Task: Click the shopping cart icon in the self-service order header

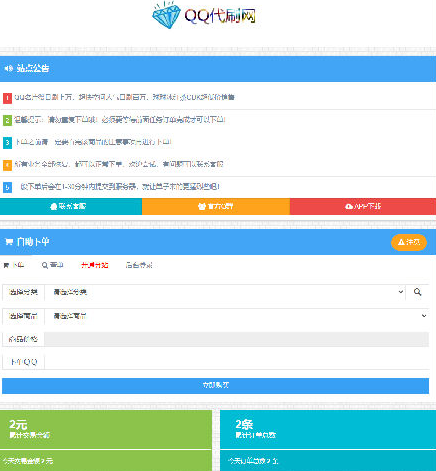Action: pyautogui.click(x=9, y=242)
